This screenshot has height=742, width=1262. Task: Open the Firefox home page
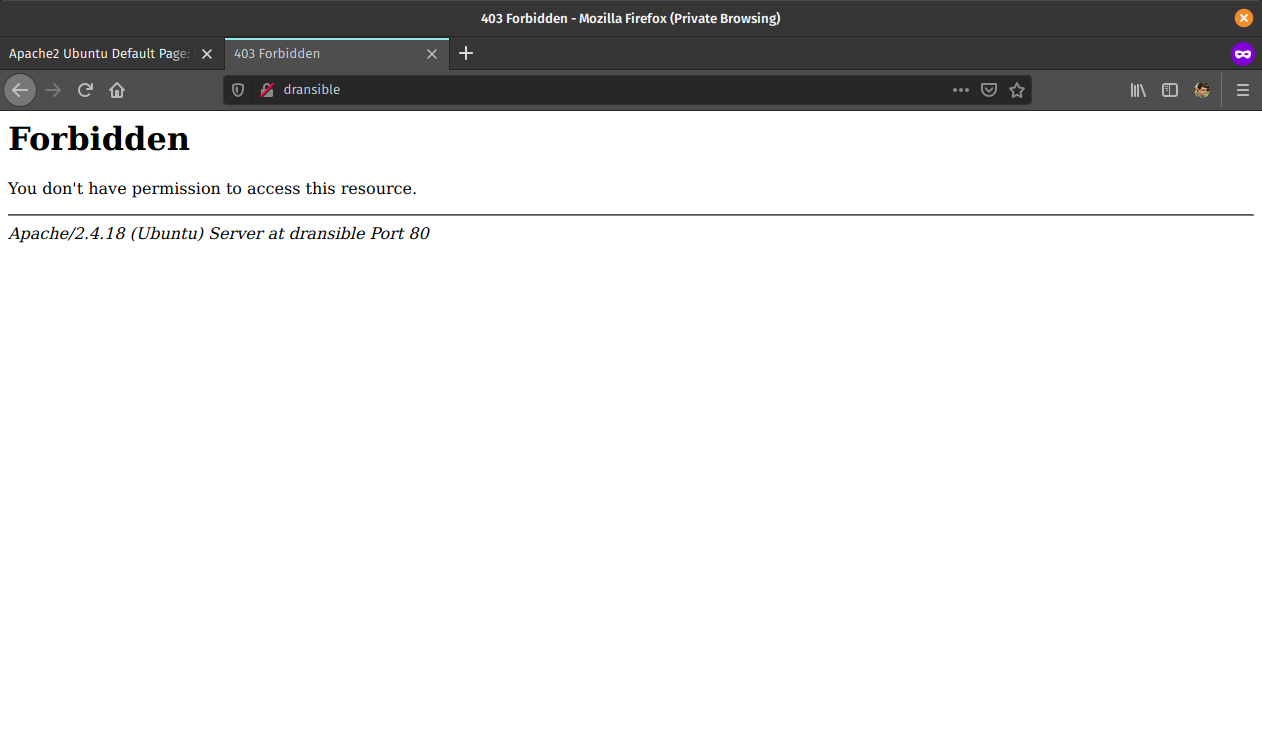117,90
